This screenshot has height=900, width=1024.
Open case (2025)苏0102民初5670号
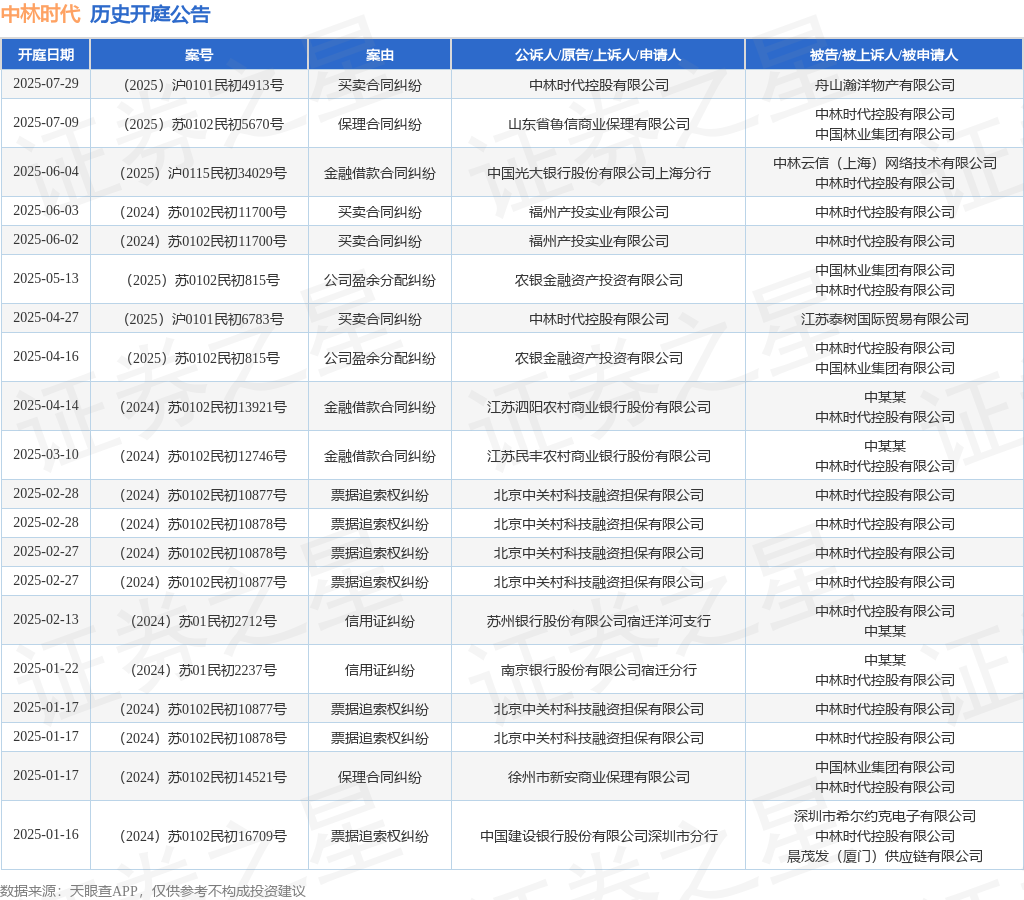tap(199, 124)
